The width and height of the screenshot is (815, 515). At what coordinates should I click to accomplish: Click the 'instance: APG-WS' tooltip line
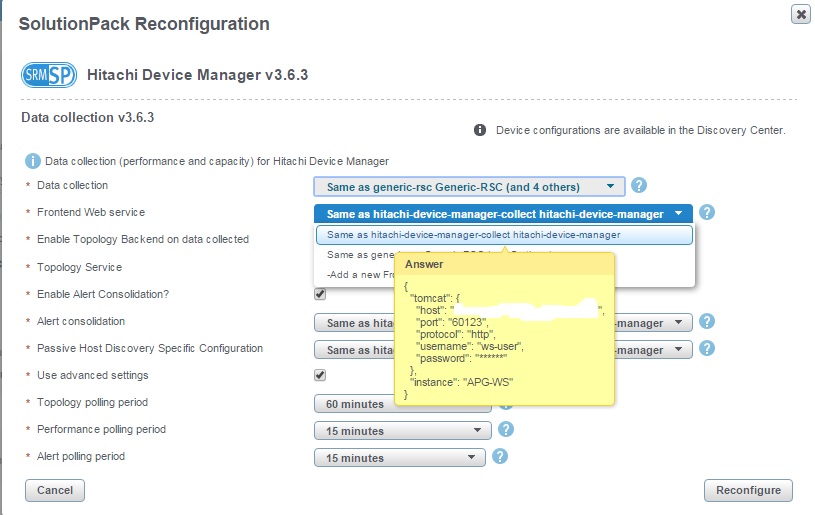pos(462,382)
